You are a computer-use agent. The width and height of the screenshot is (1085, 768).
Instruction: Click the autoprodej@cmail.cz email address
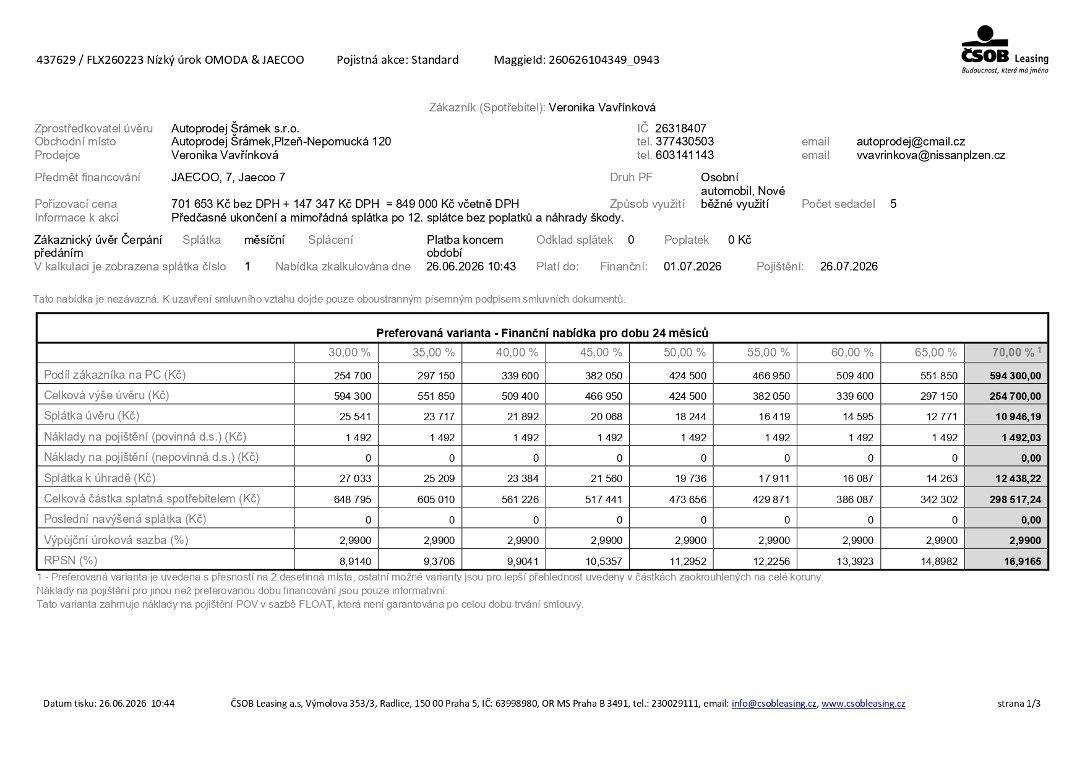point(911,141)
